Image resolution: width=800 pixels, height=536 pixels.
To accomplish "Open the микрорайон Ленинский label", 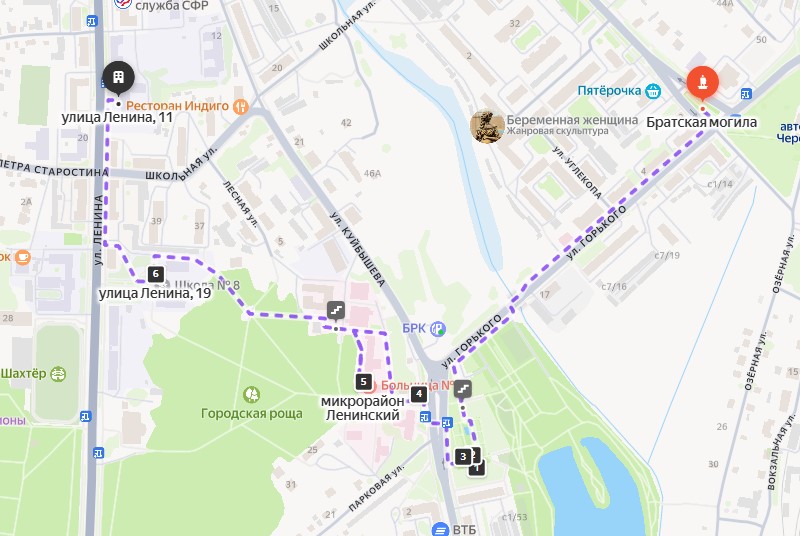I will [363, 408].
